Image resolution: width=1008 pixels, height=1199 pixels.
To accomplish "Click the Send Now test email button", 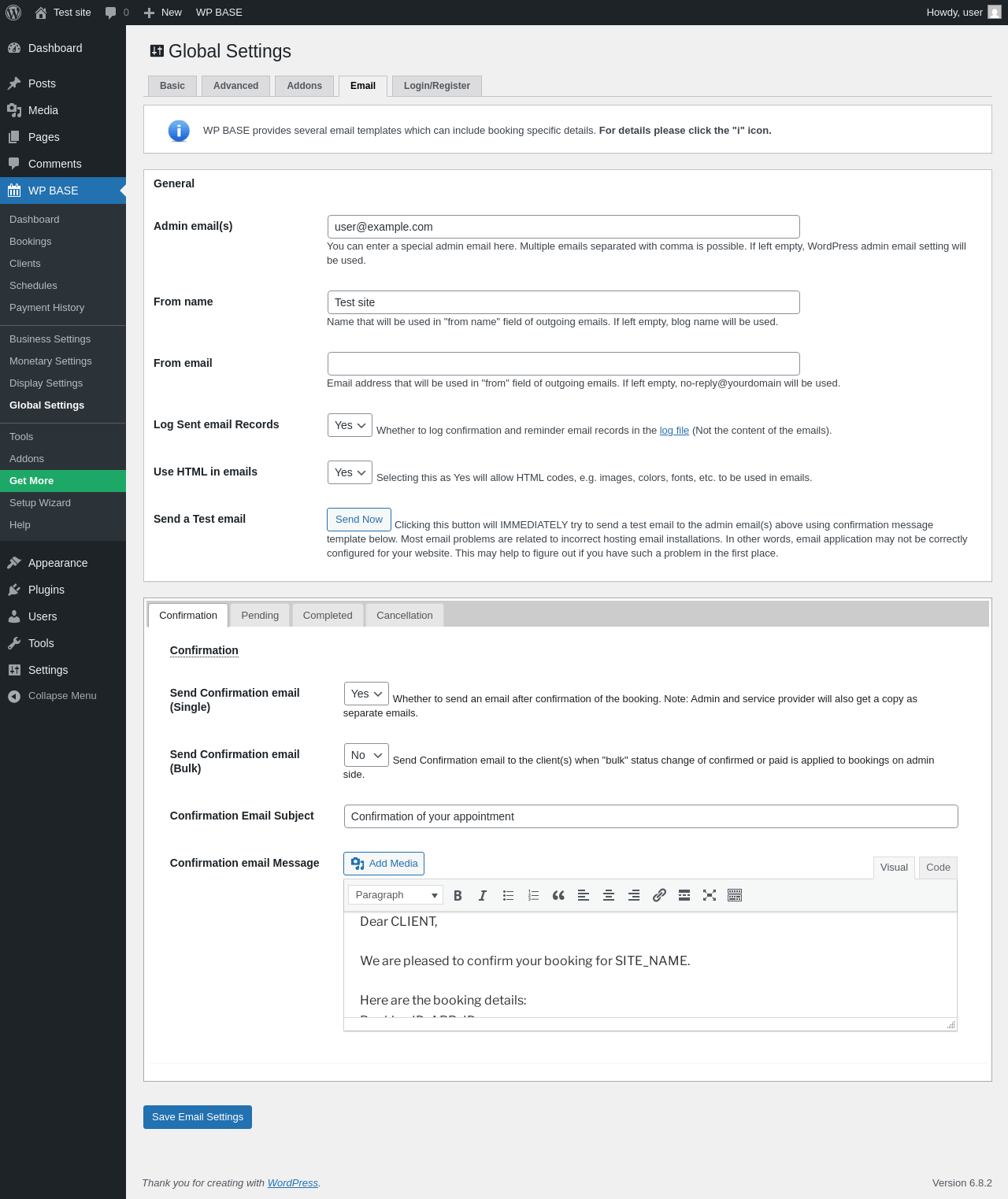I will pyautogui.click(x=359, y=520).
